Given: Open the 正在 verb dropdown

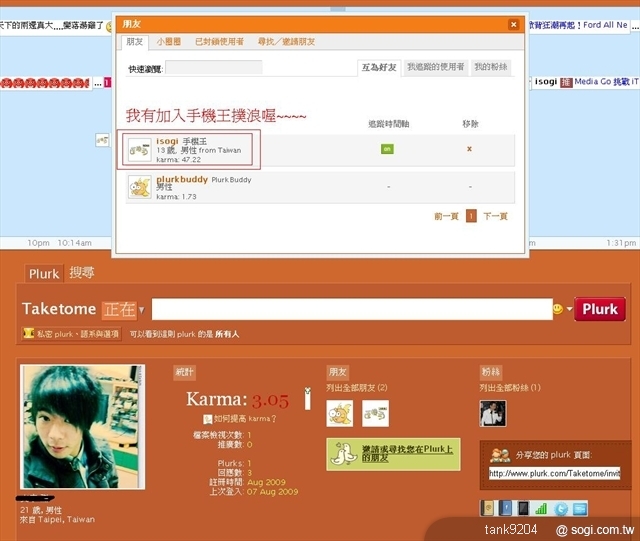Looking at the screenshot, I should point(123,309).
